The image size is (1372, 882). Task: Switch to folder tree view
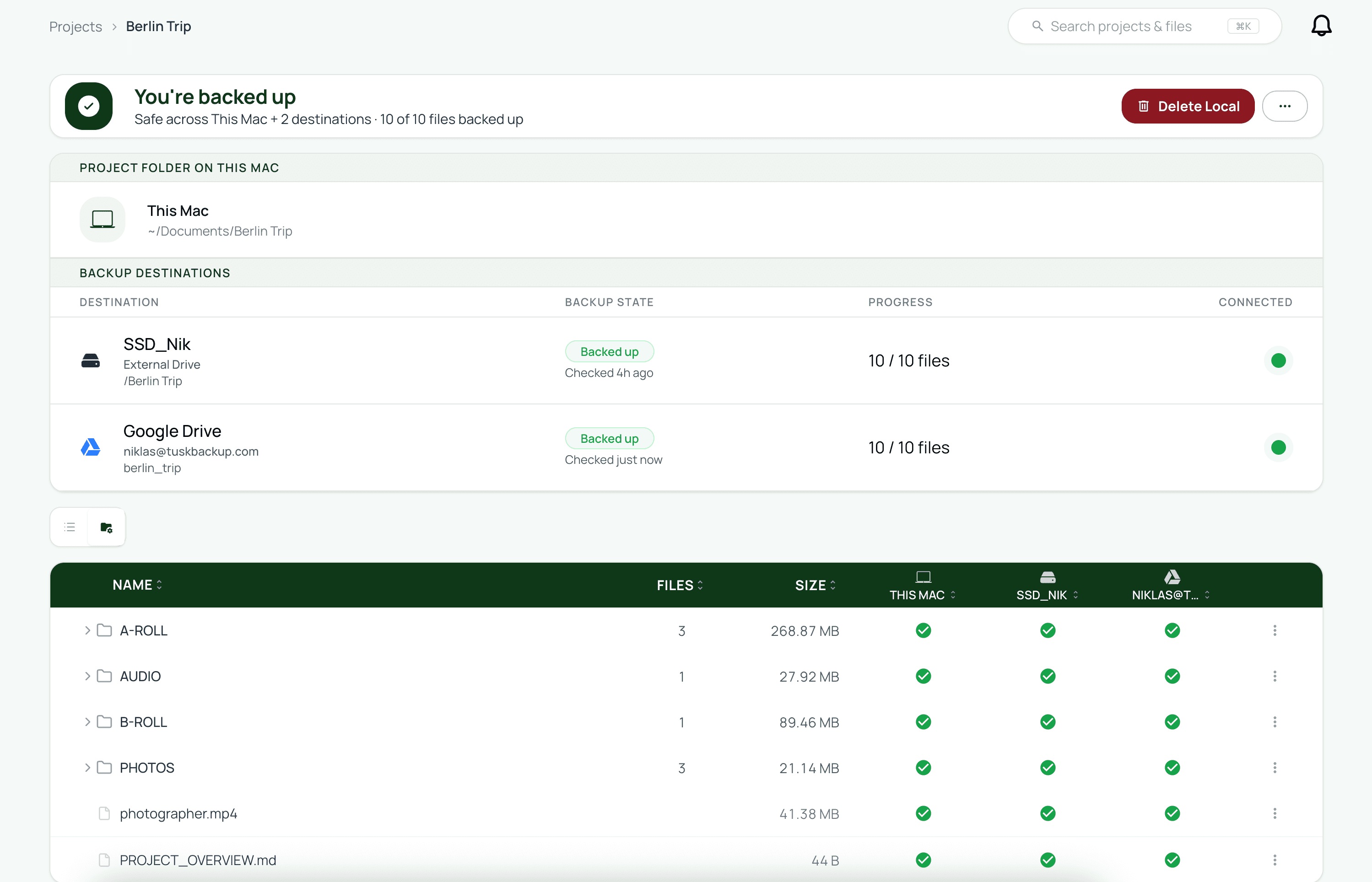click(x=107, y=527)
